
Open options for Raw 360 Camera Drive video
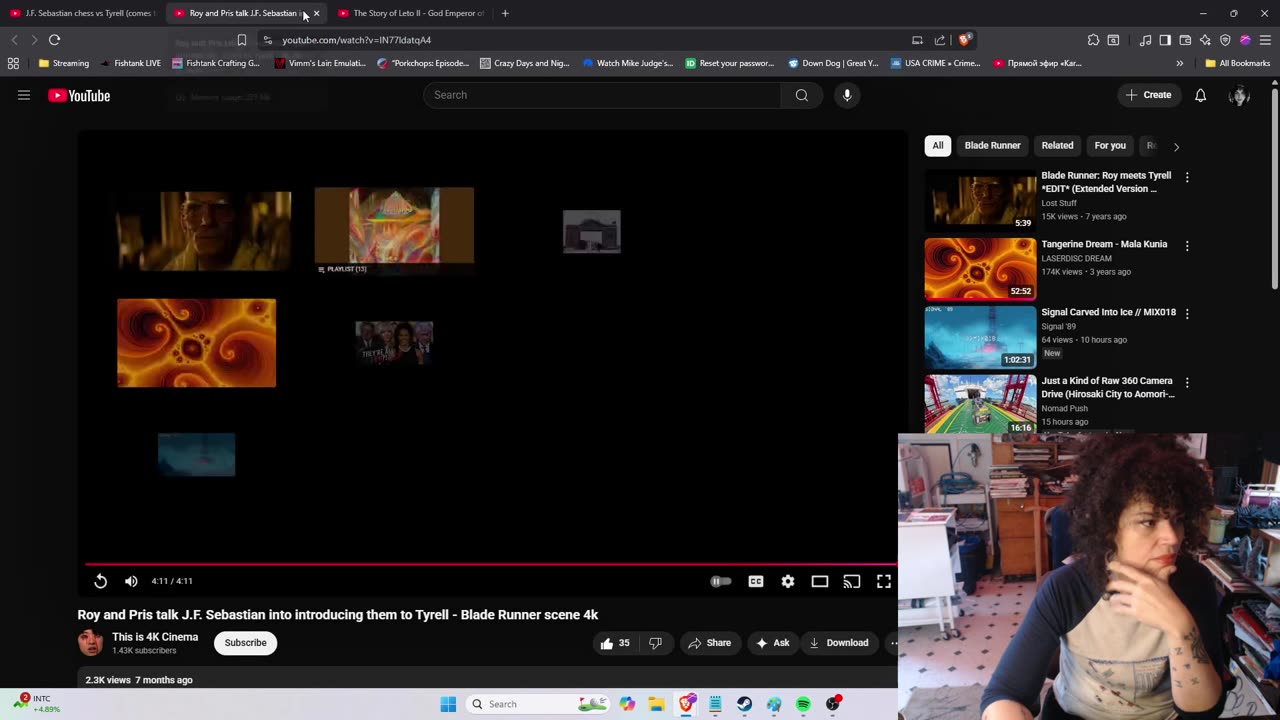1187,383
